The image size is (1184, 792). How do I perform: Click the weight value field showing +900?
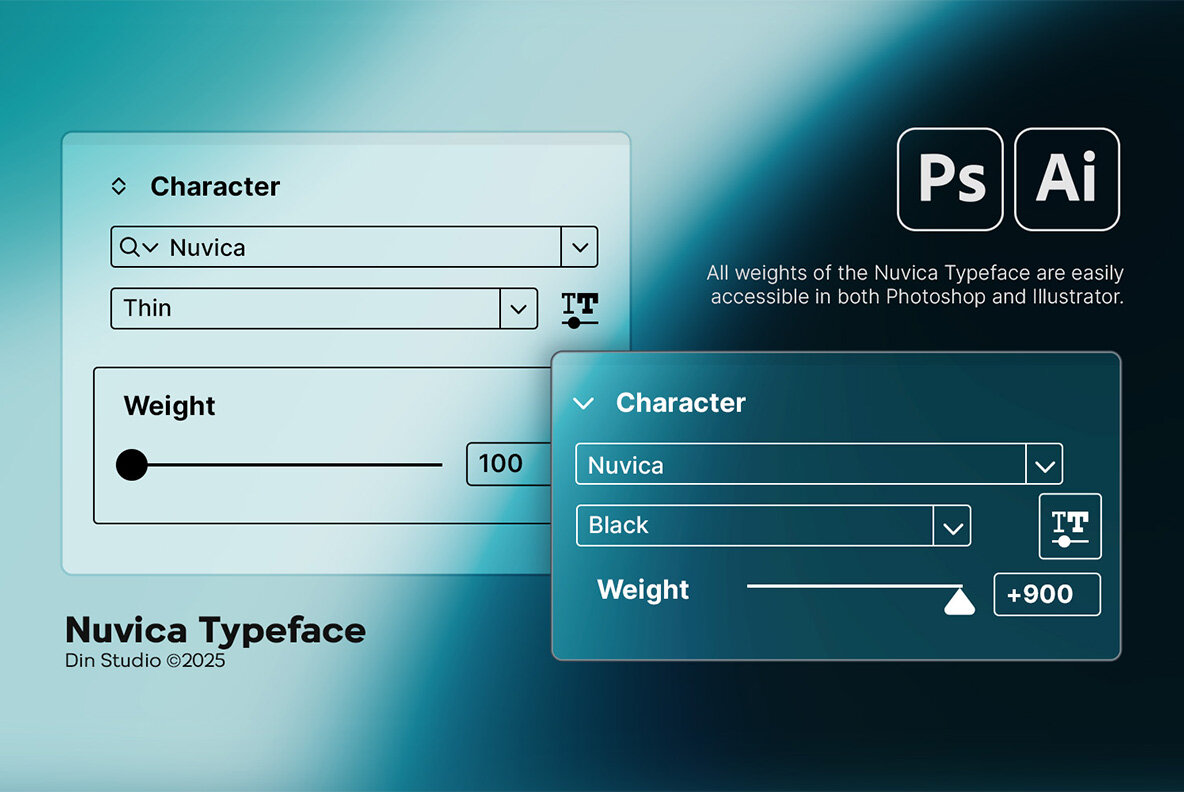tap(1046, 594)
